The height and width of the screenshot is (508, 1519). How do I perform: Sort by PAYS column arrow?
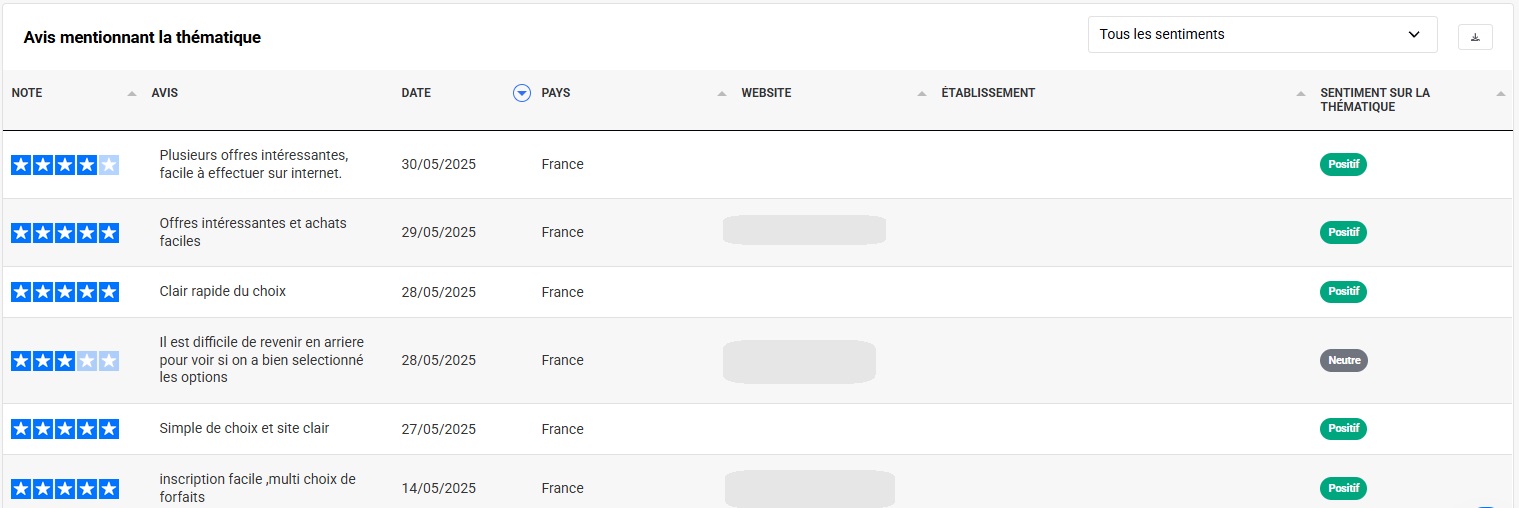click(722, 94)
